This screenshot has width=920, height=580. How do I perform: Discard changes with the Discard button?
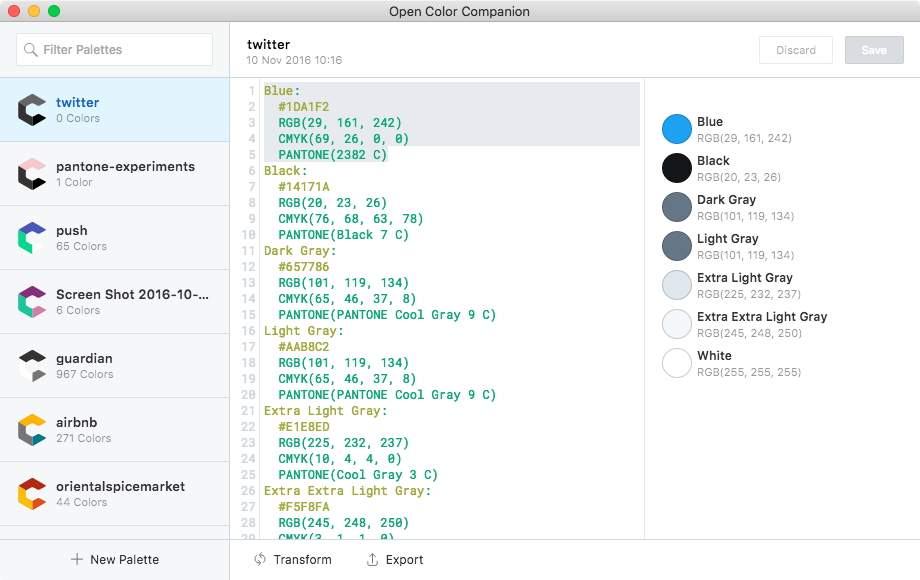[x=796, y=50]
